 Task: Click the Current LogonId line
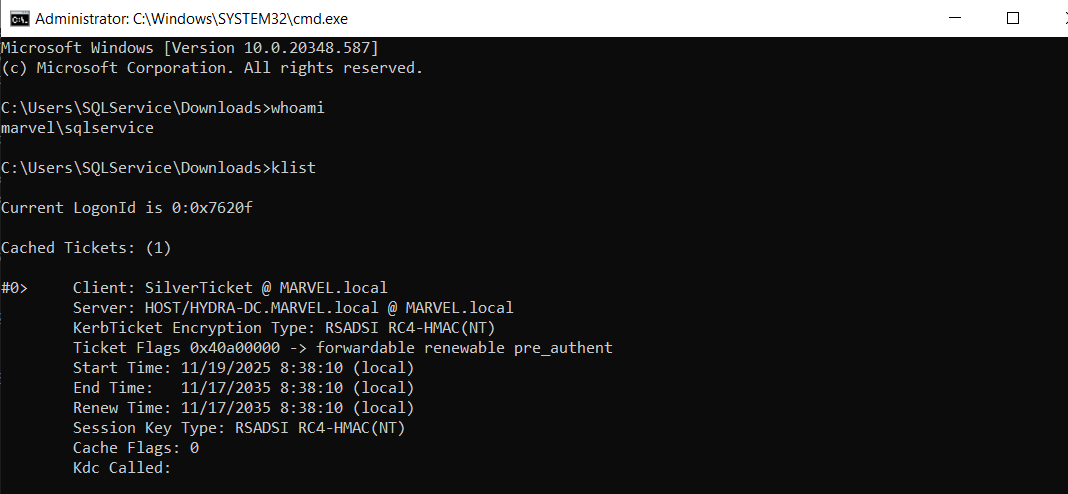127,208
